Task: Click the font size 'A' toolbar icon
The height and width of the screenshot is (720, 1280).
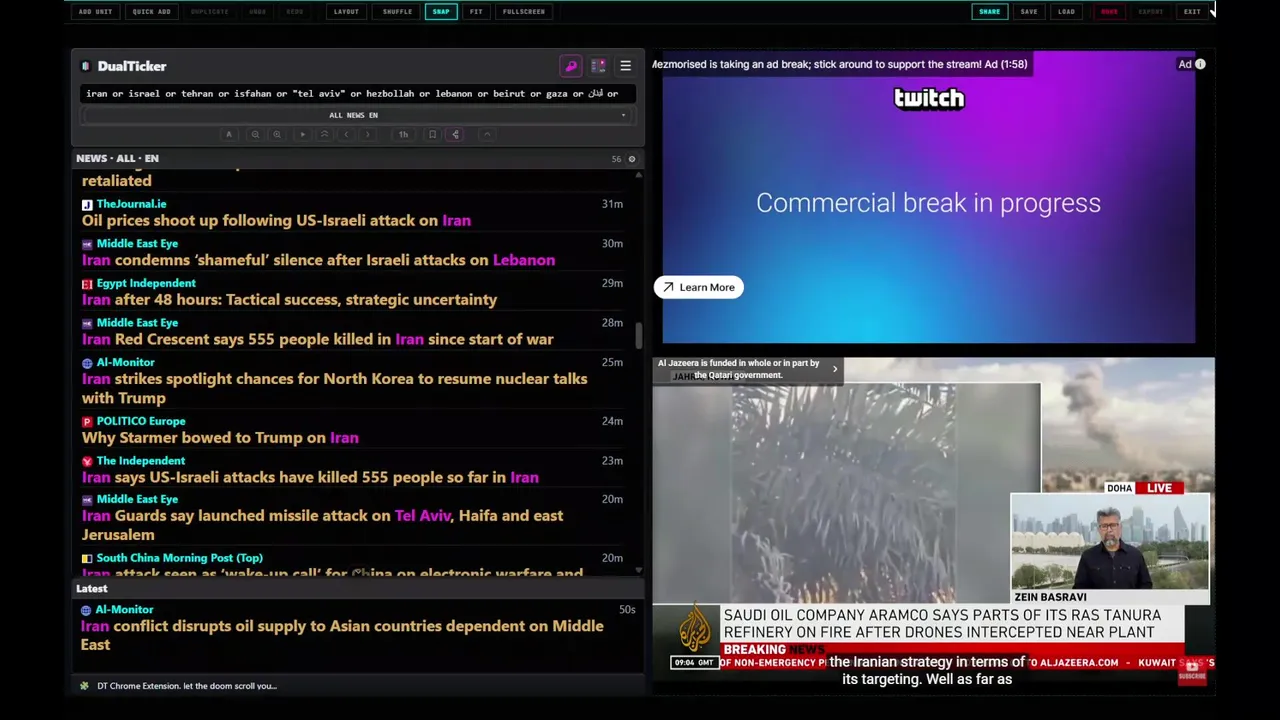Action: coord(229,134)
